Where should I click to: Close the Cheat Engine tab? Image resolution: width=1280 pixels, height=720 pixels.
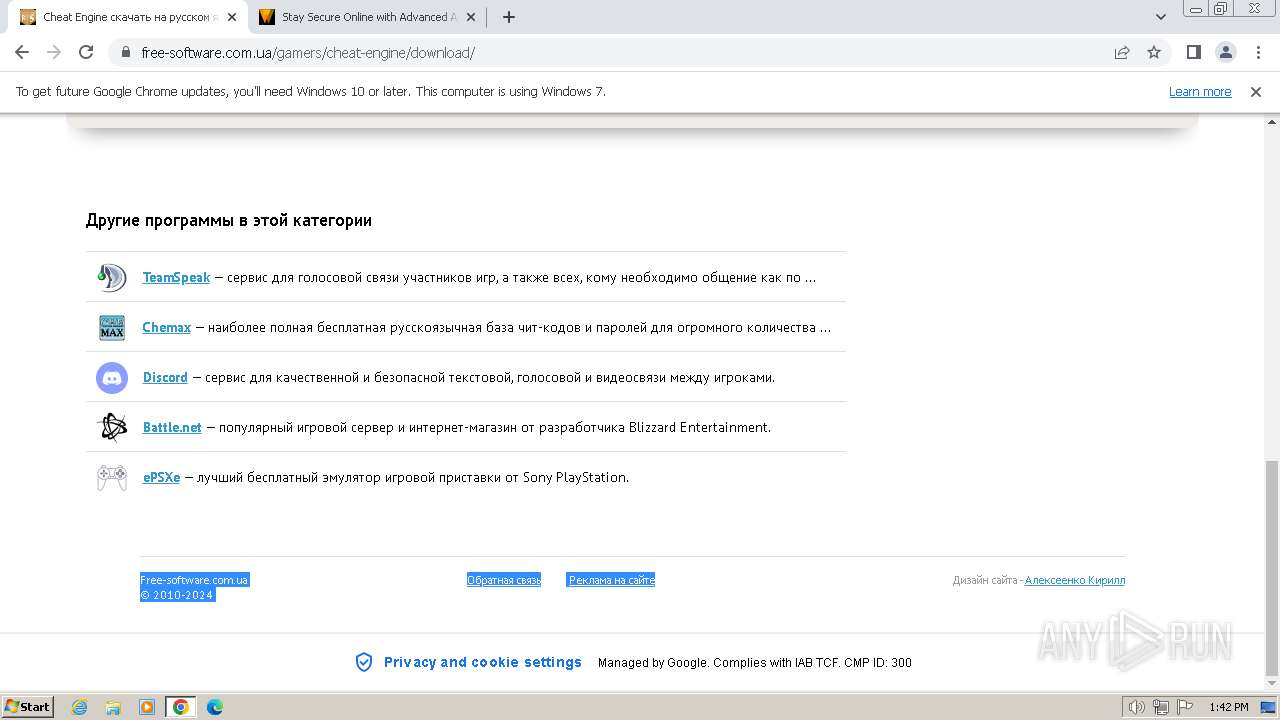(x=231, y=17)
